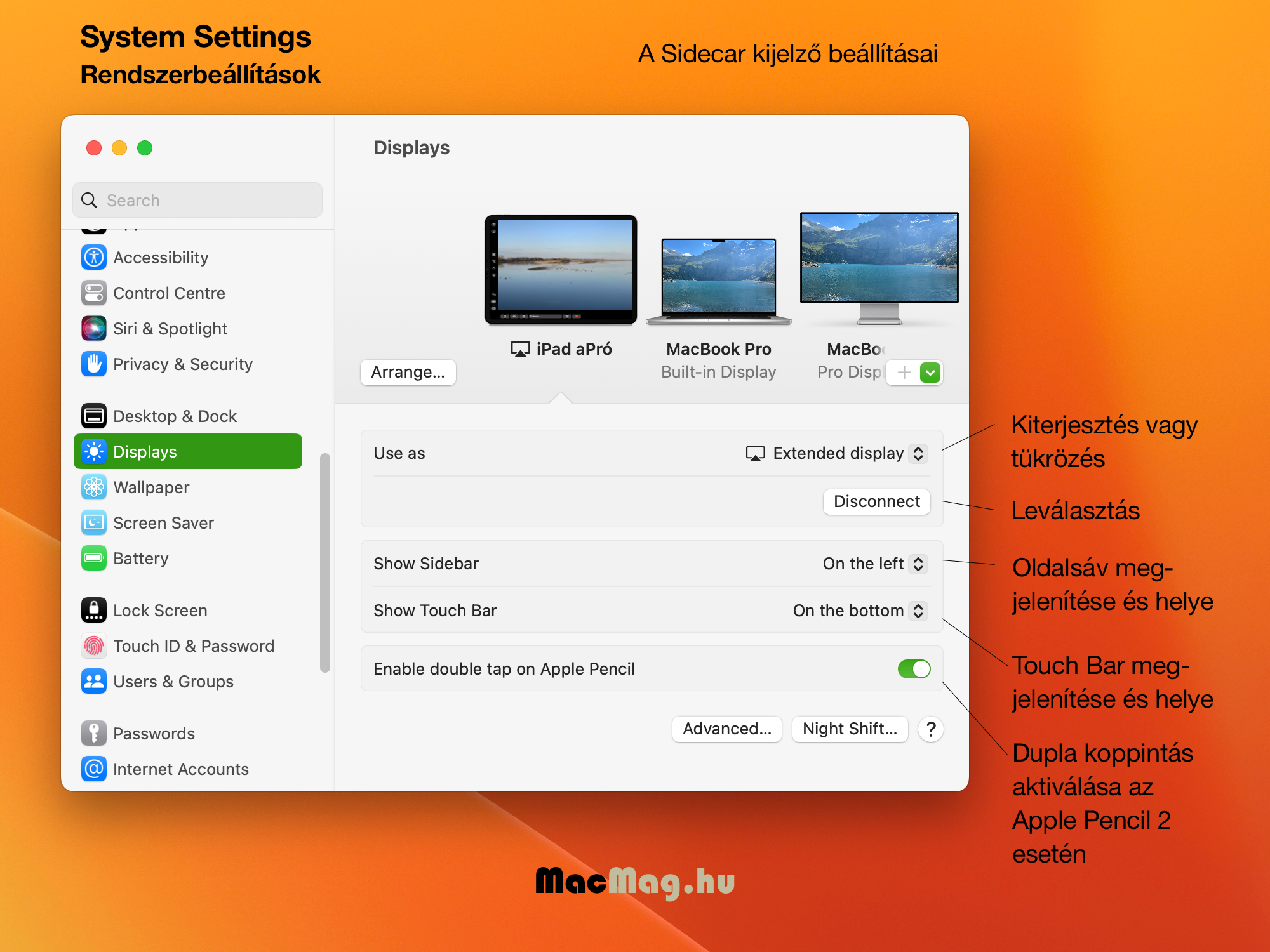
Task: Click the Arrange... button
Action: pyautogui.click(x=408, y=373)
